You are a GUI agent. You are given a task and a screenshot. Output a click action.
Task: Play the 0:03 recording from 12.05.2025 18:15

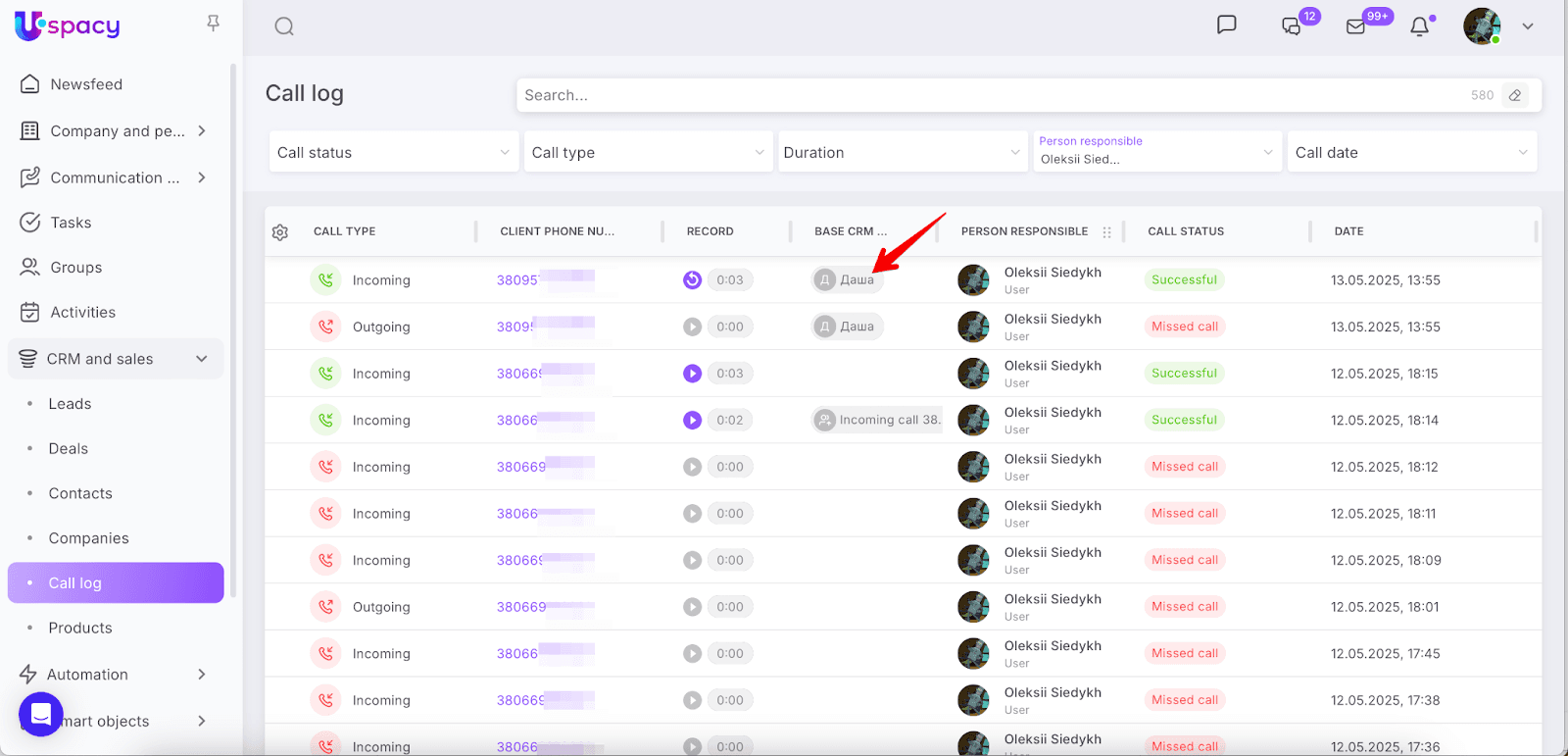click(692, 374)
